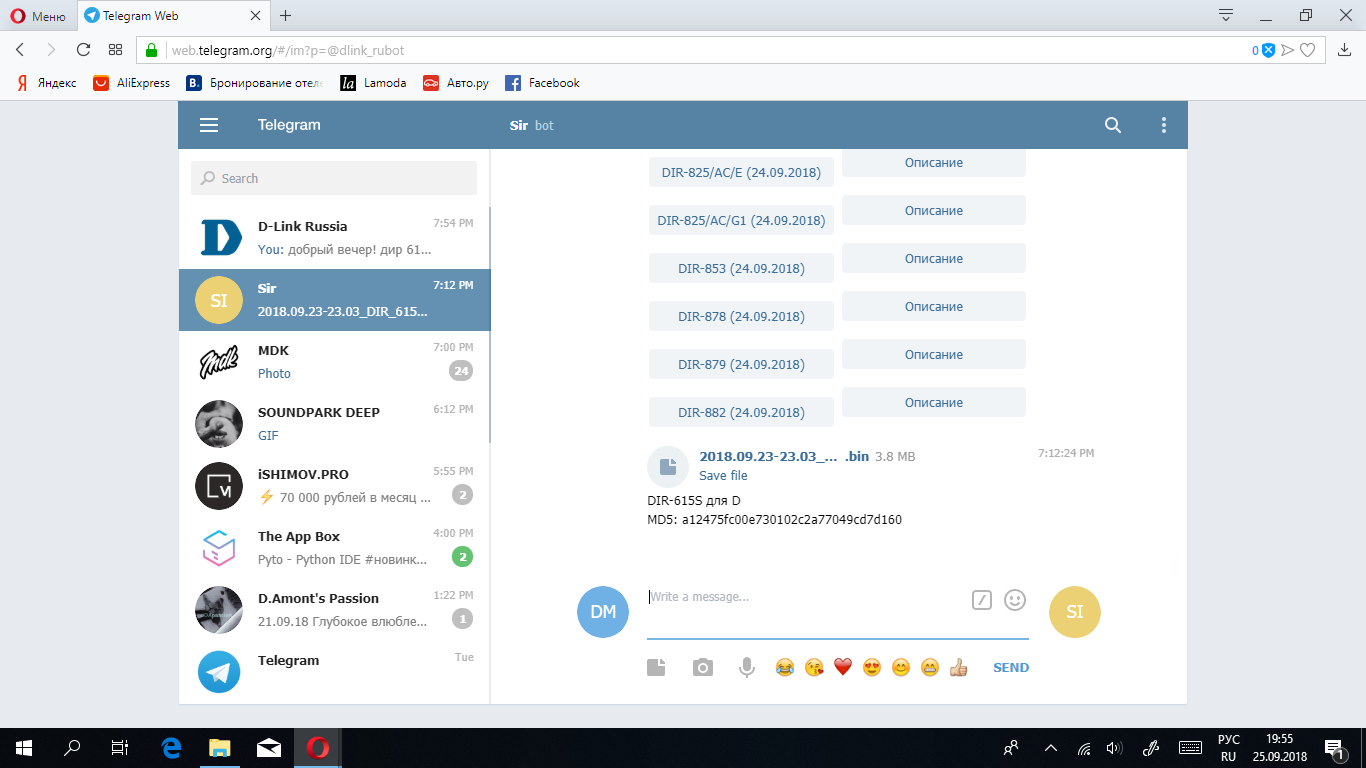Open the emoji picker smiley icon
This screenshot has height=768, width=1366.
click(x=1015, y=600)
